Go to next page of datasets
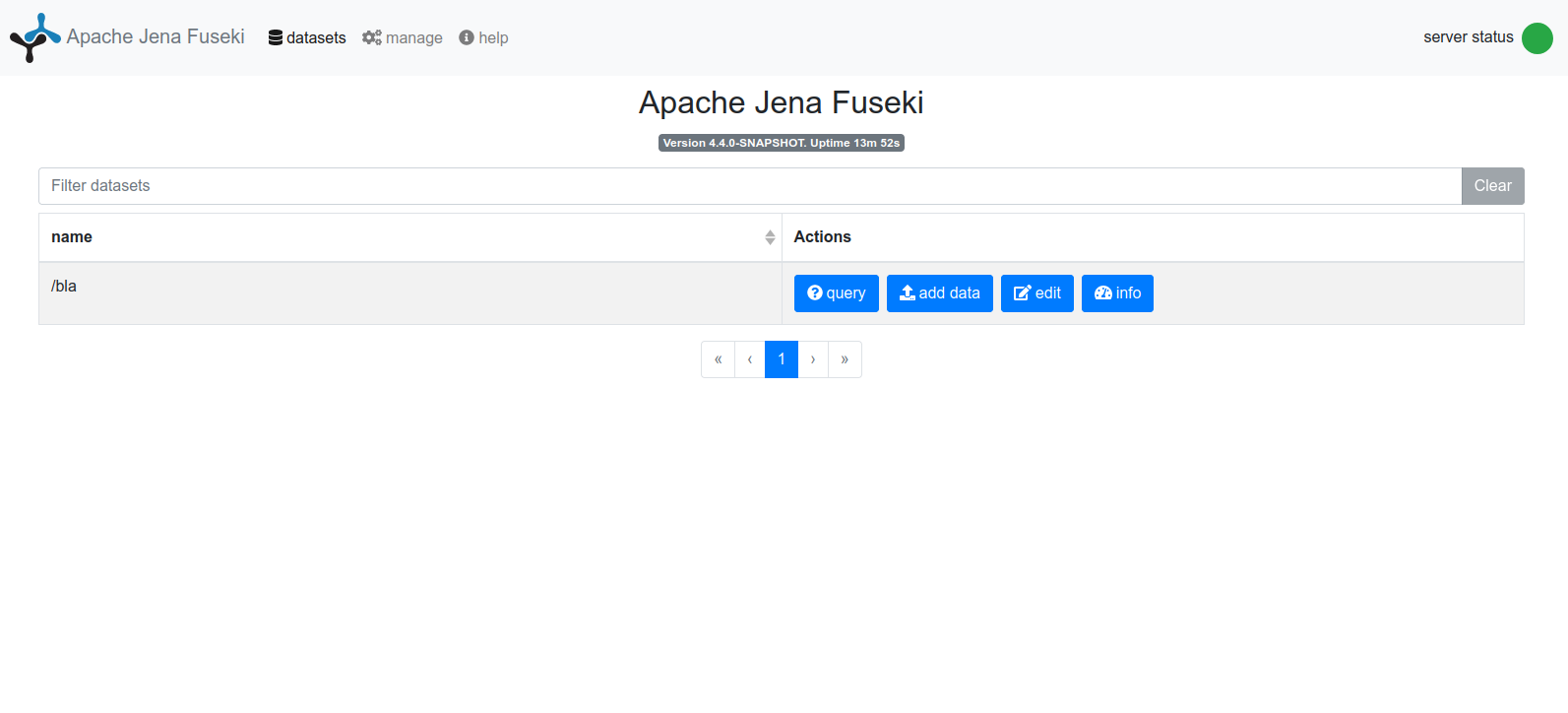 (x=813, y=359)
